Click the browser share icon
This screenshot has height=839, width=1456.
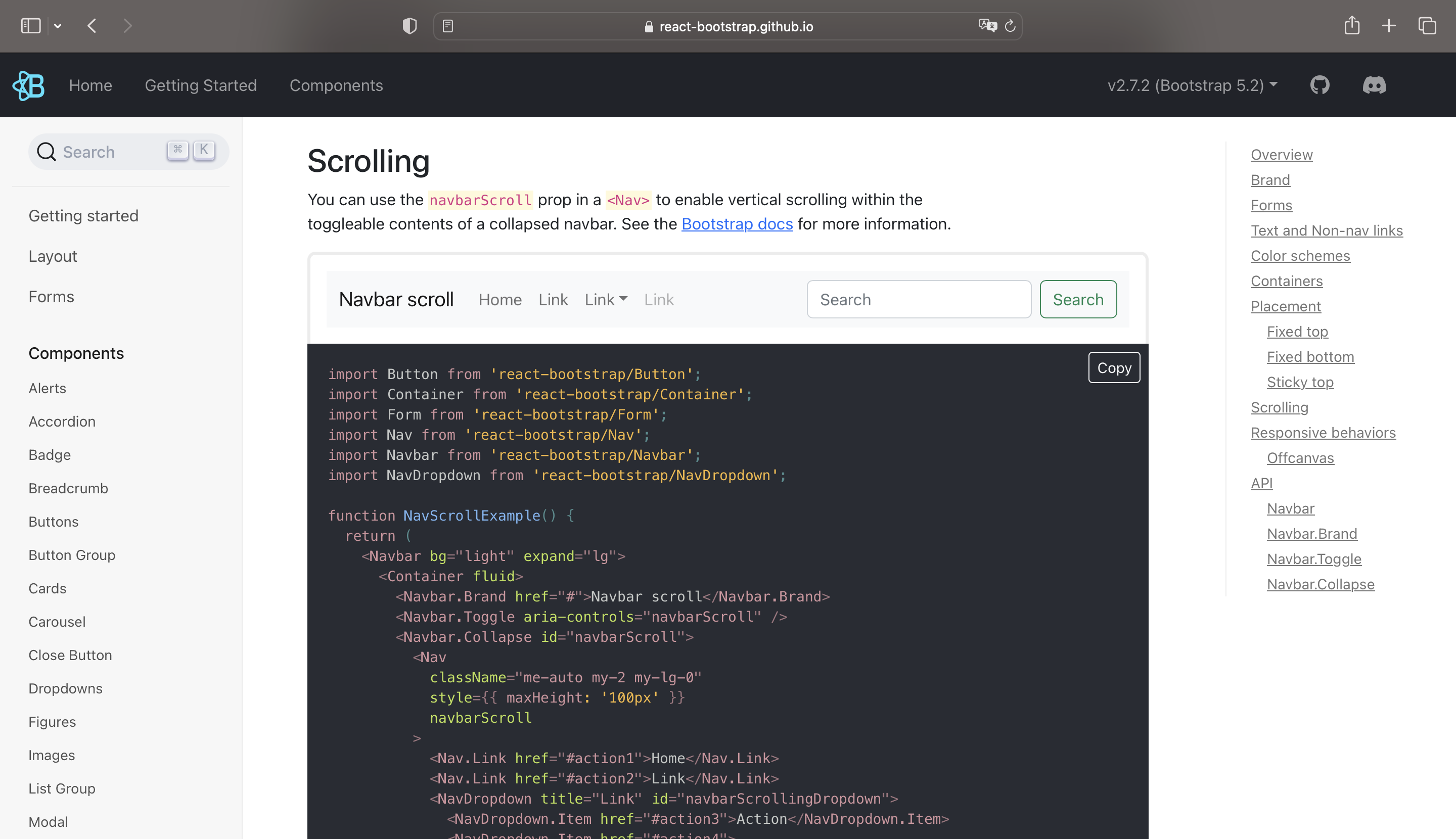click(x=1352, y=26)
